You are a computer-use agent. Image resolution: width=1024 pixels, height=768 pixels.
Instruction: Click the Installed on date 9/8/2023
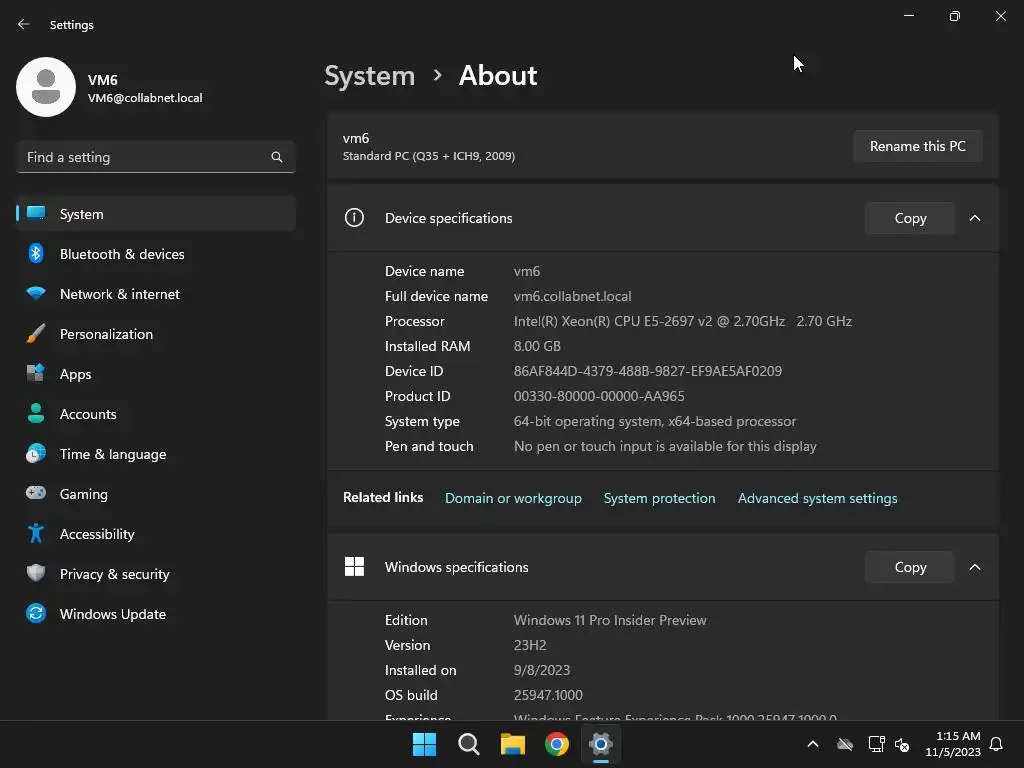click(541, 670)
